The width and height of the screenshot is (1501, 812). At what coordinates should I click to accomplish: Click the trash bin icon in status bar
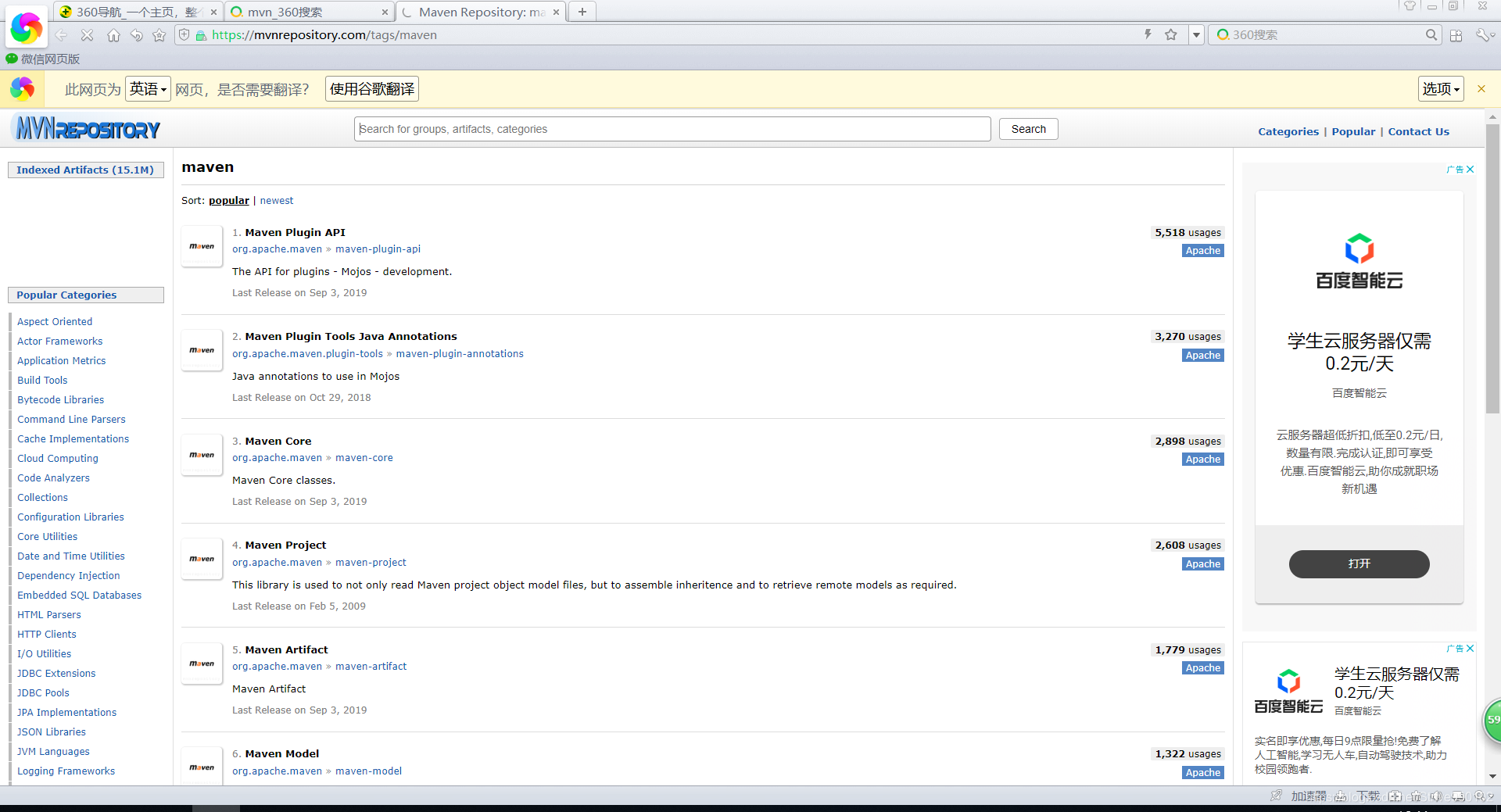(x=1416, y=796)
